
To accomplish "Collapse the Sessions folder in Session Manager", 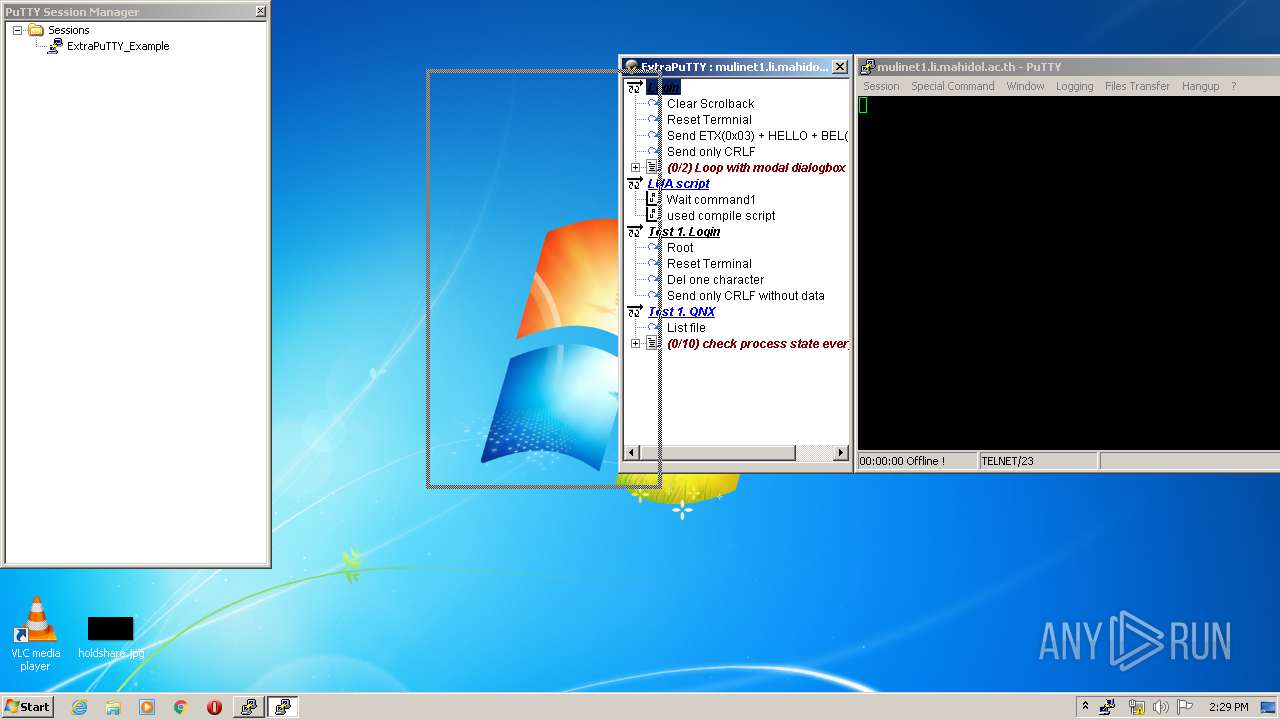I will pyautogui.click(x=18, y=30).
